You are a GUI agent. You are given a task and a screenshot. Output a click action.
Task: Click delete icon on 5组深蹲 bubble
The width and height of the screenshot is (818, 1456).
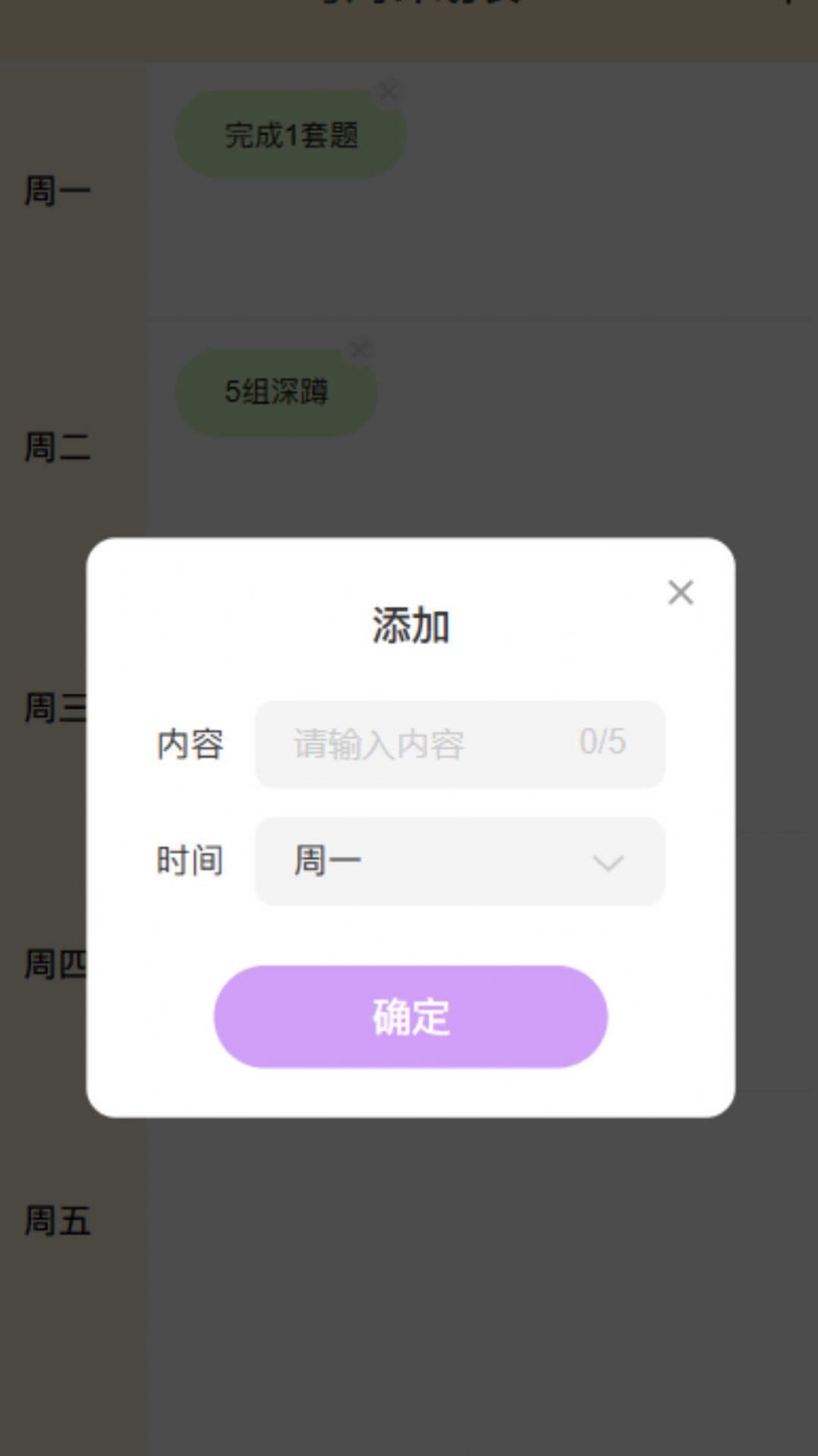(x=358, y=350)
